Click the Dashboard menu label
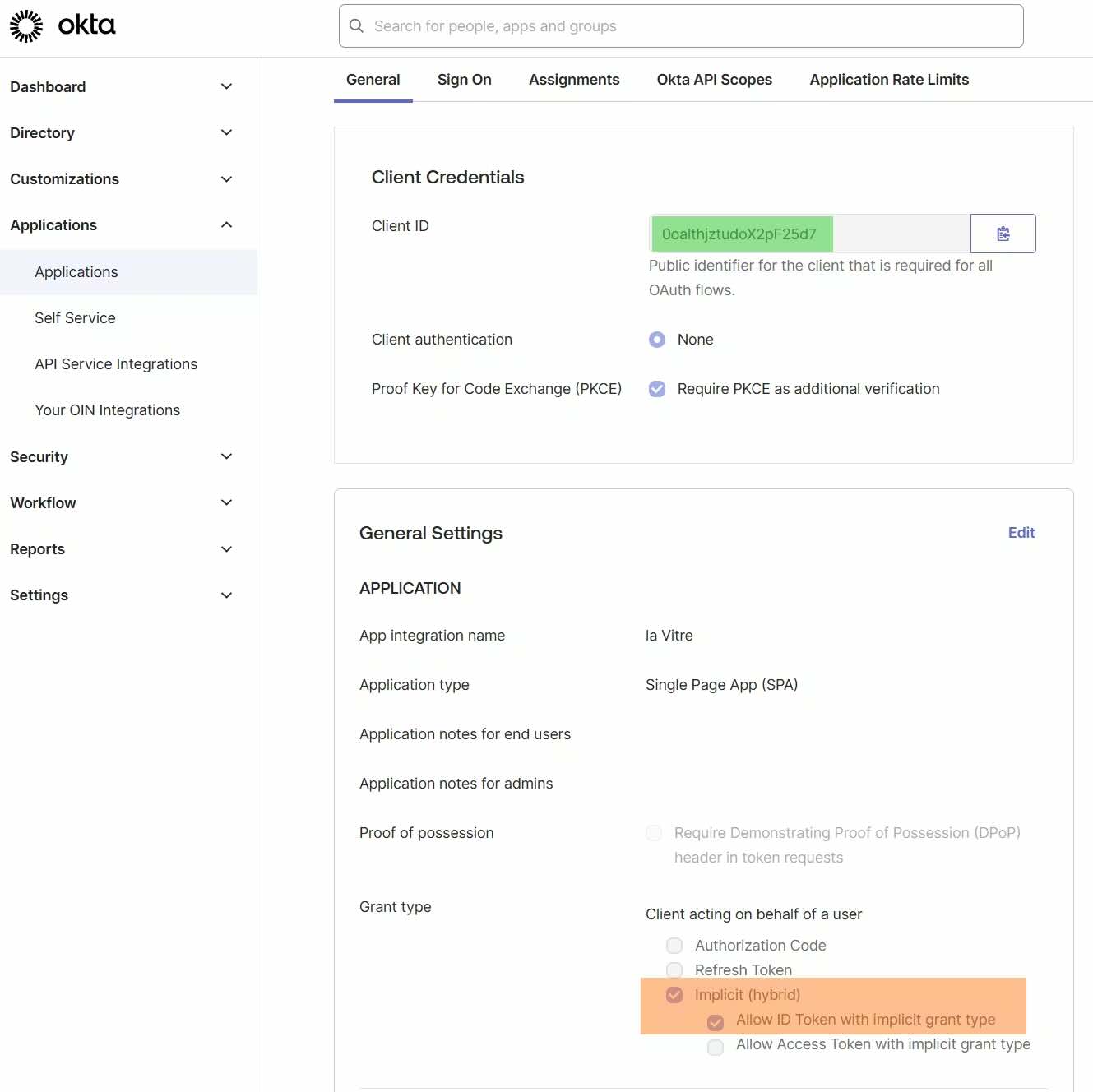Image resolution: width=1093 pixels, height=1092 pixels. click(48, 86)
